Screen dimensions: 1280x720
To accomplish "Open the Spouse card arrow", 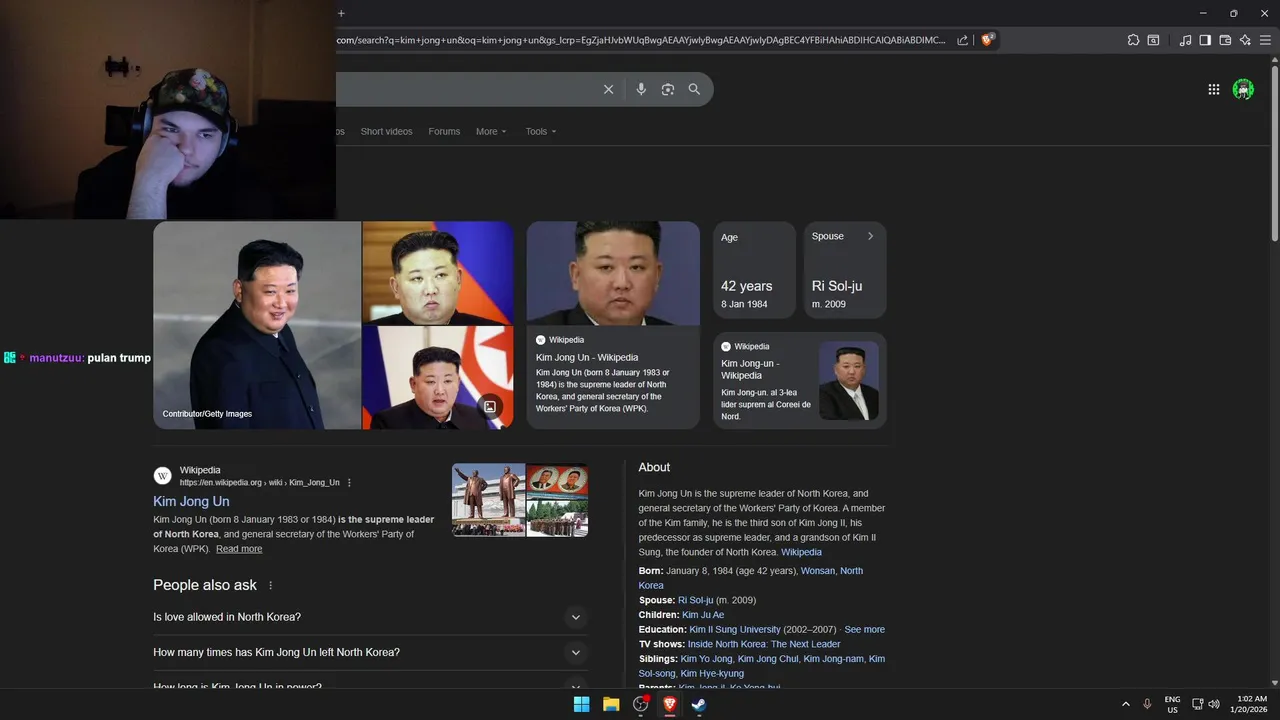I will (870, 237).
